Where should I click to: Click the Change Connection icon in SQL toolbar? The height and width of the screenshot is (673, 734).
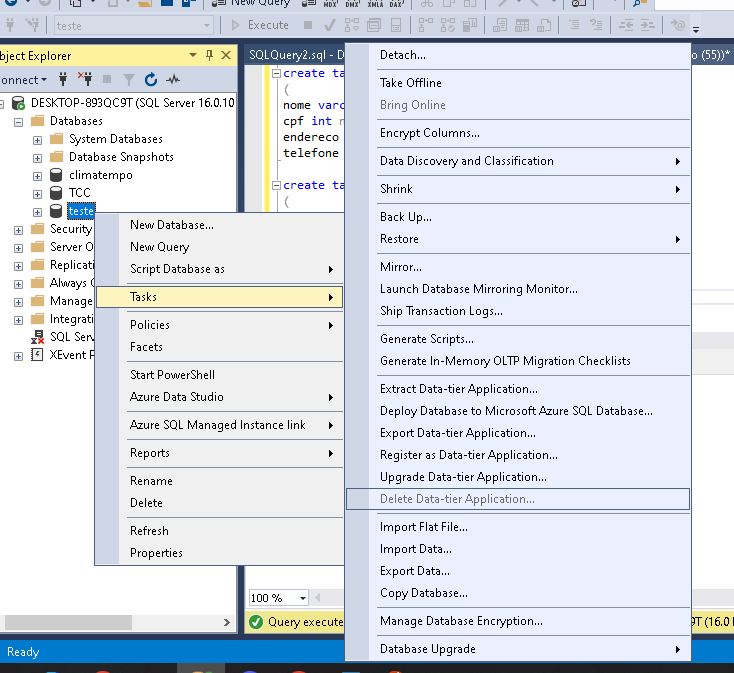click(32, 25)
